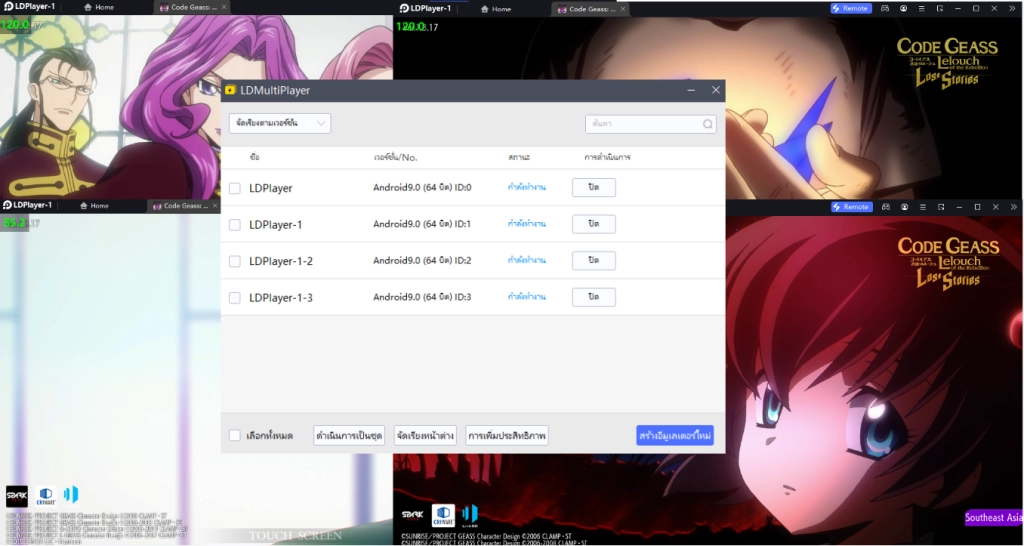
Task: Maximize the upper-right emulator window
Action: [x=976, y=8]
